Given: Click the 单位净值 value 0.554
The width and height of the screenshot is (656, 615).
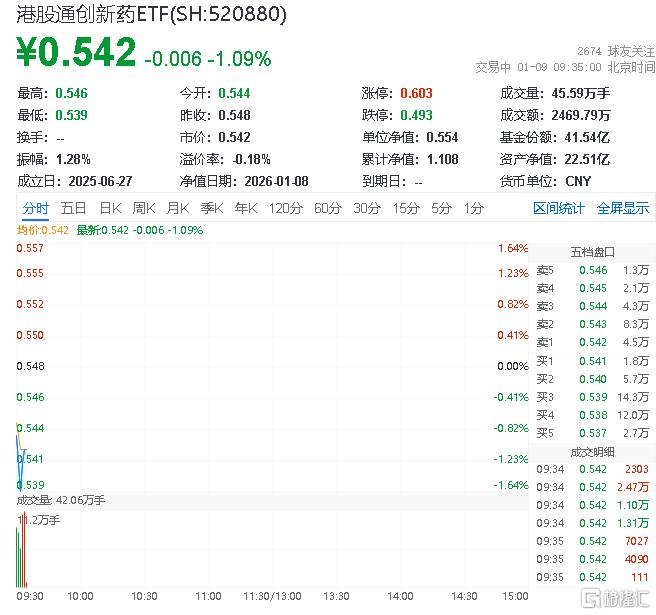Looking at the screenshot, I should (x=442, y=137).
